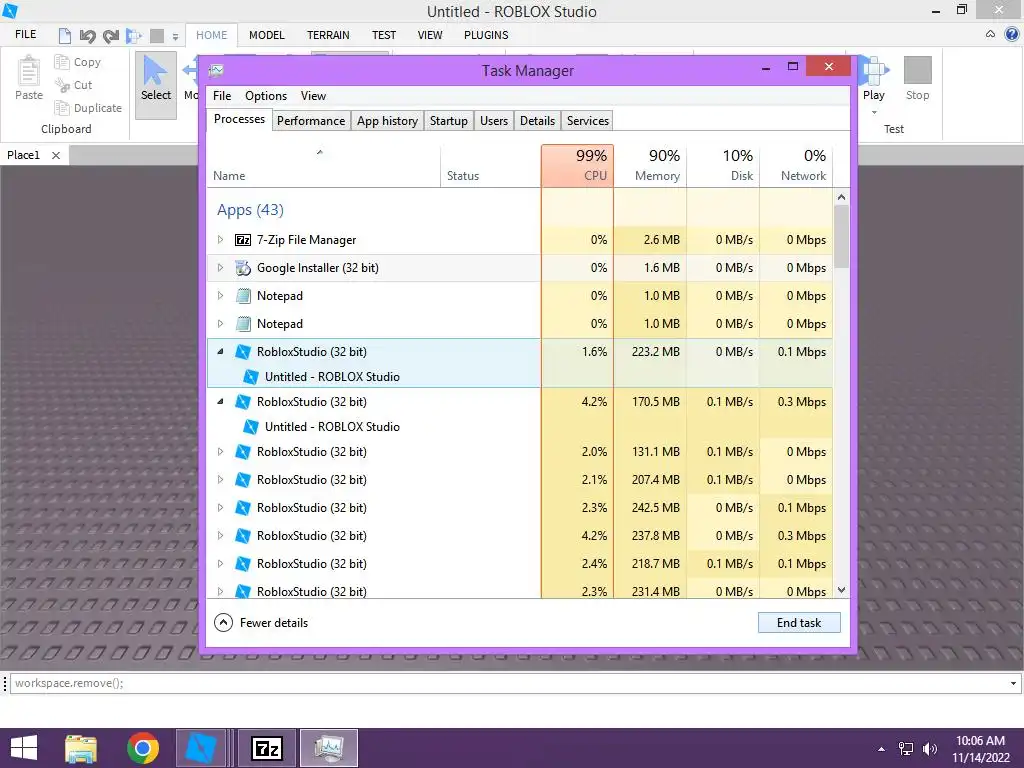1024x768 pixels.
Task: Sort processes by the Network column header
Action: [x=797, y=166]
